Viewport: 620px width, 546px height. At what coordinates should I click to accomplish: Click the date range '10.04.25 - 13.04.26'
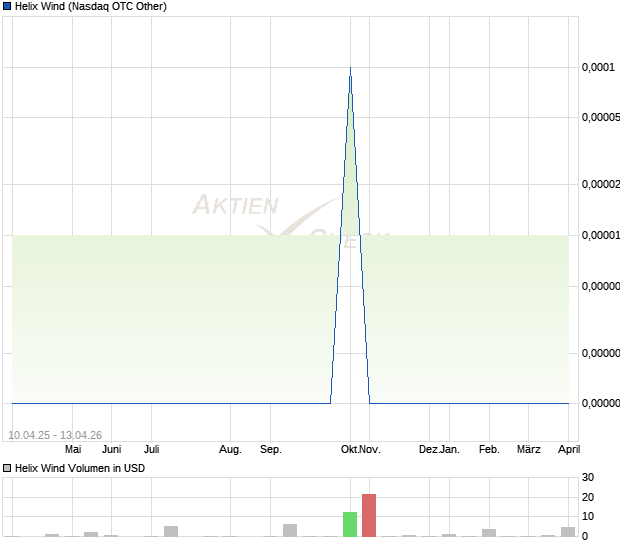(x=55, y=435)
